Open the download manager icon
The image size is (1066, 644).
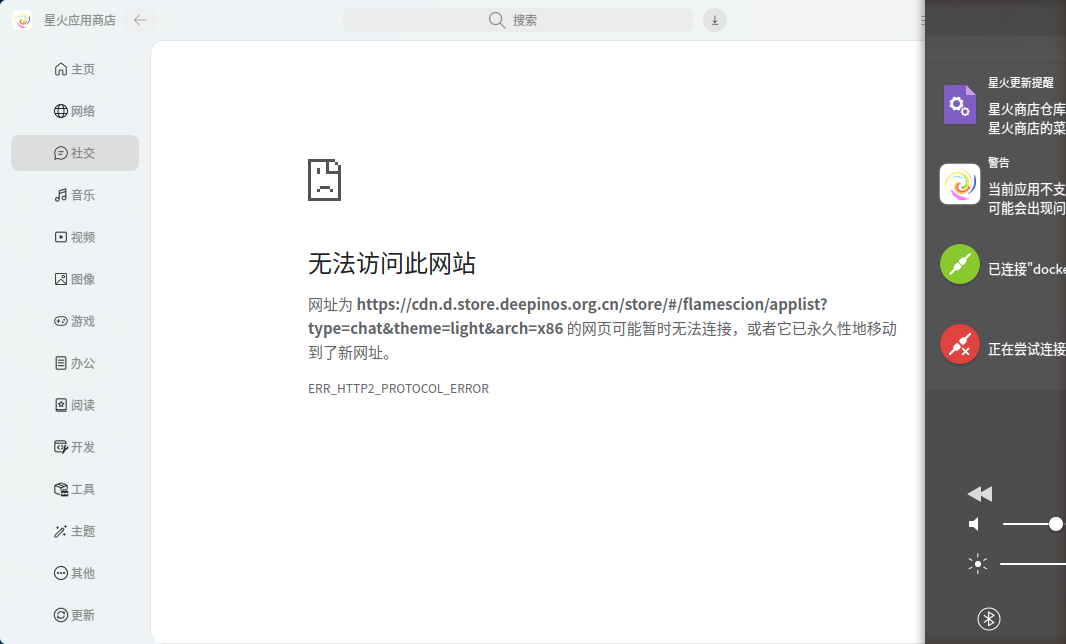715,20
